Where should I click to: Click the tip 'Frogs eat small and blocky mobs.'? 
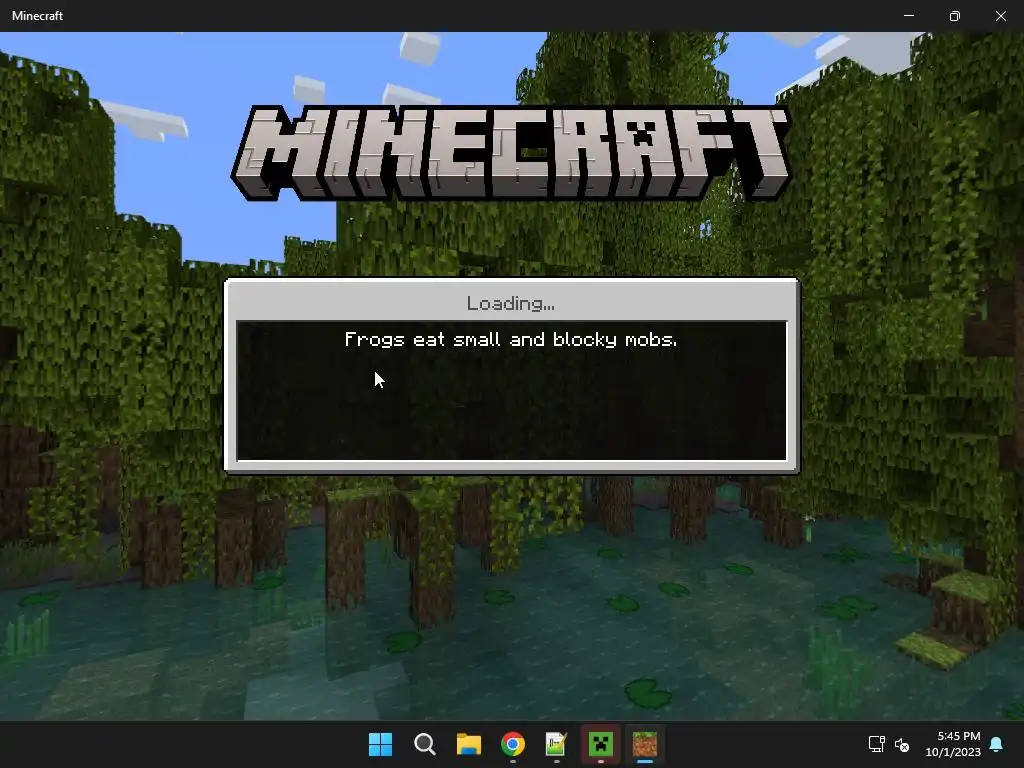click(x=511, y=340)
